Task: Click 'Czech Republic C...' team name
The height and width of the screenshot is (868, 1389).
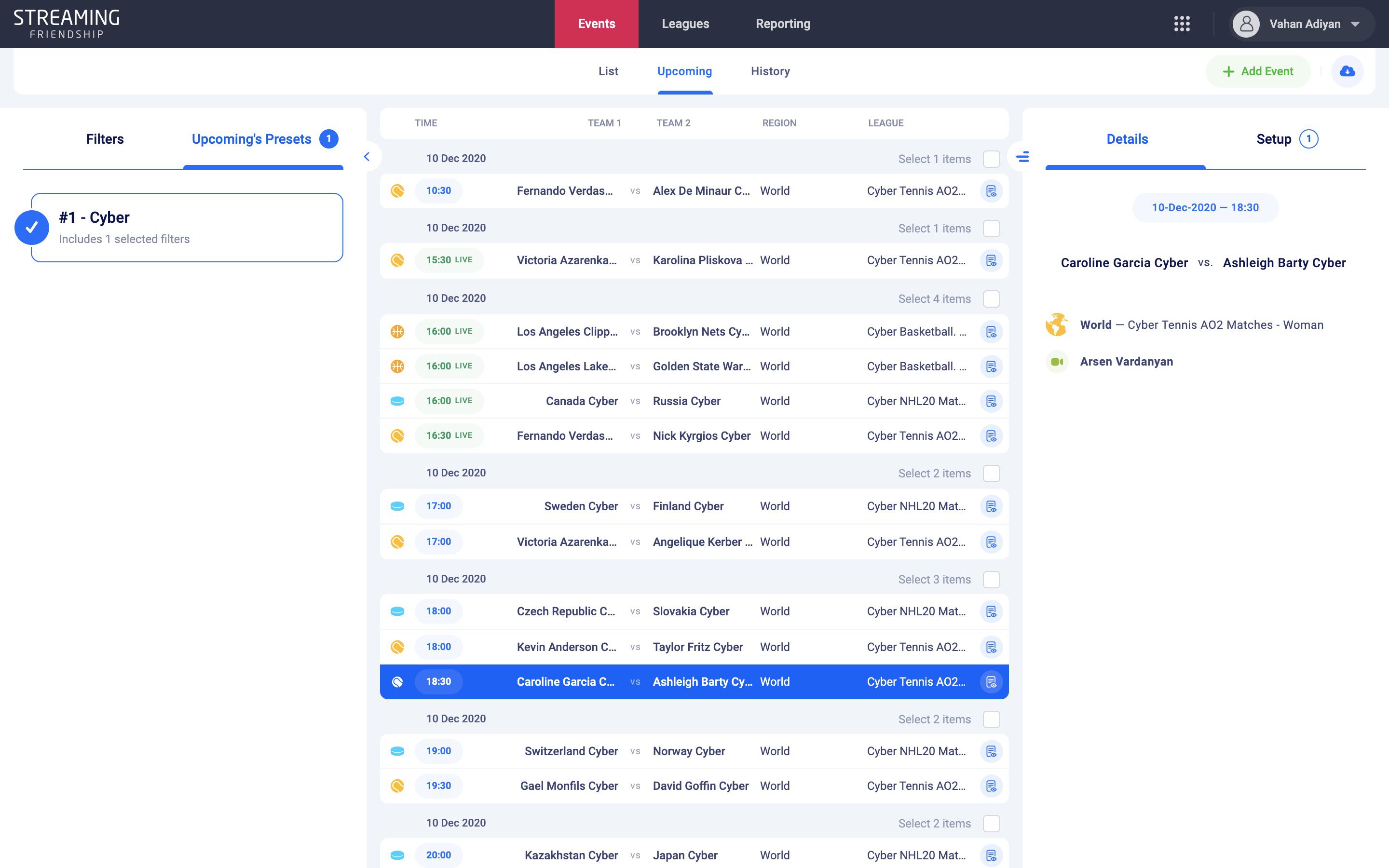Action: click(566, 611)
